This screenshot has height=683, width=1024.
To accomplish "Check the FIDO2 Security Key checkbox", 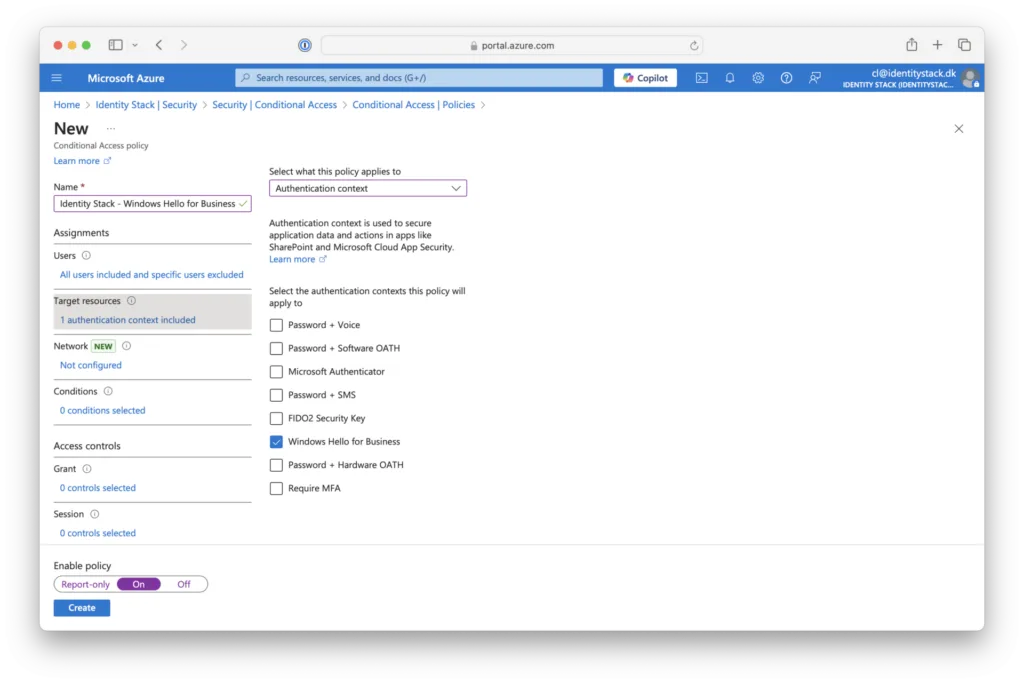I will point(276,419).
